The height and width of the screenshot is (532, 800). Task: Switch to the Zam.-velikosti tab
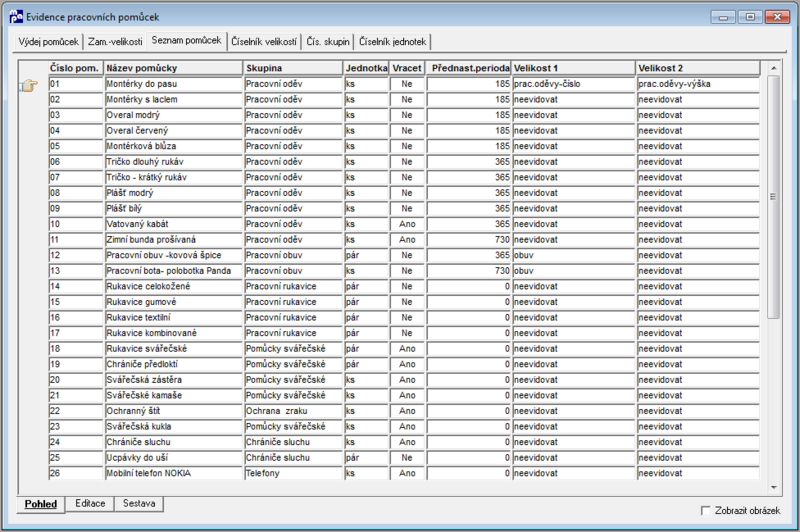coord(115,42)
